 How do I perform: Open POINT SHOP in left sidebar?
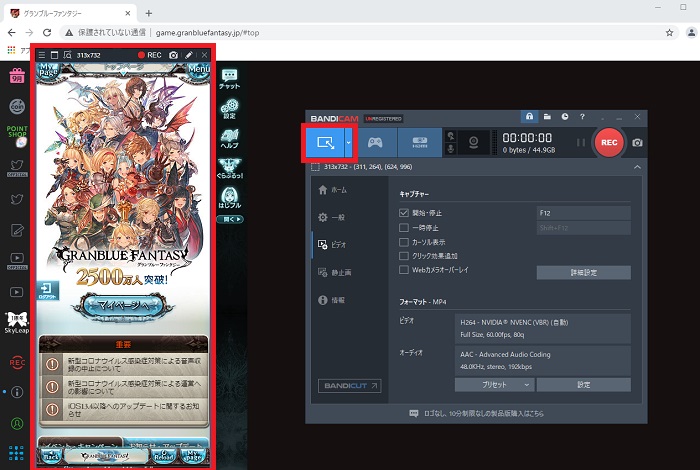[17, 136]
